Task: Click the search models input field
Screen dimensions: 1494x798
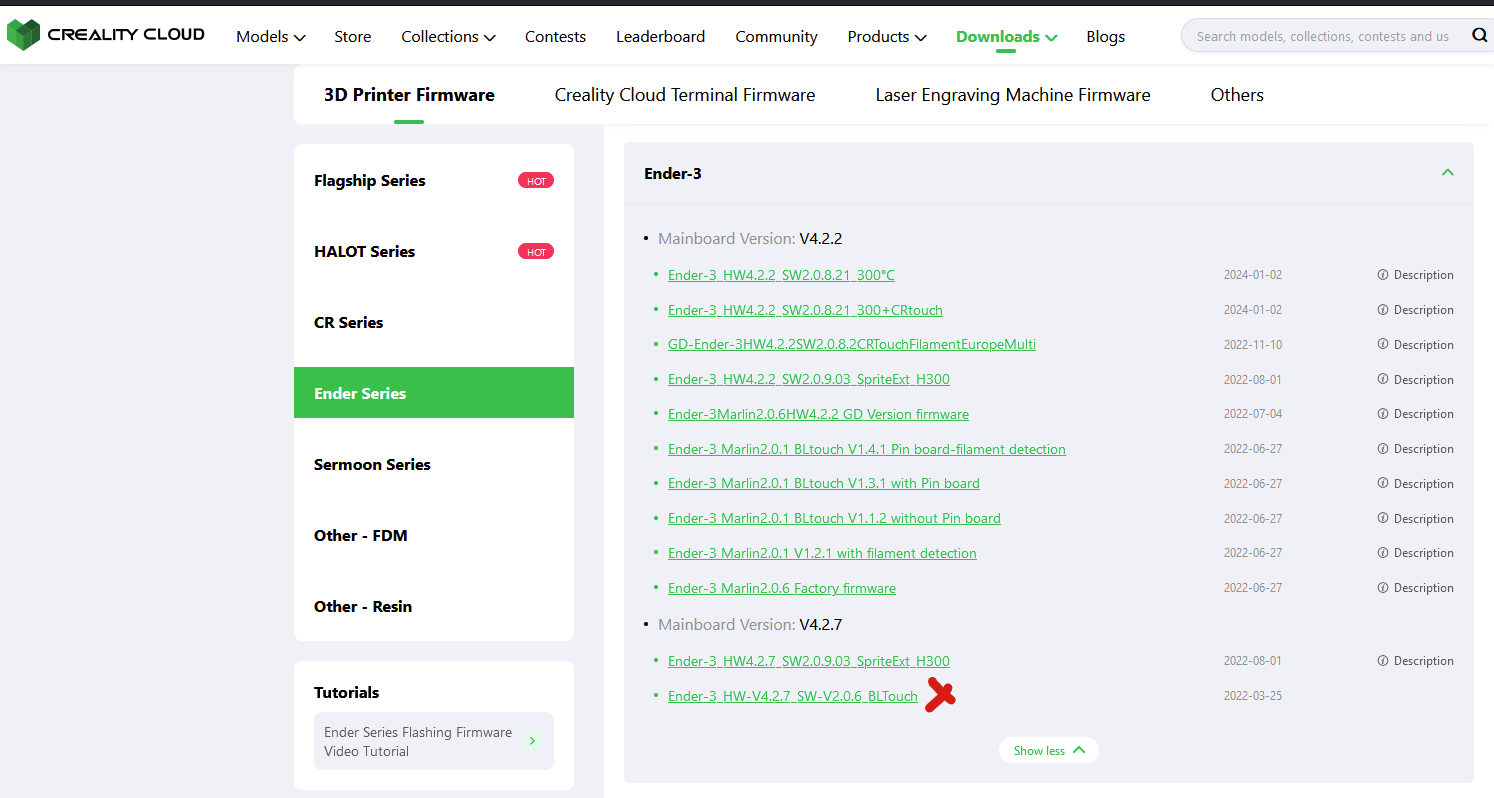Action: 1323,36
